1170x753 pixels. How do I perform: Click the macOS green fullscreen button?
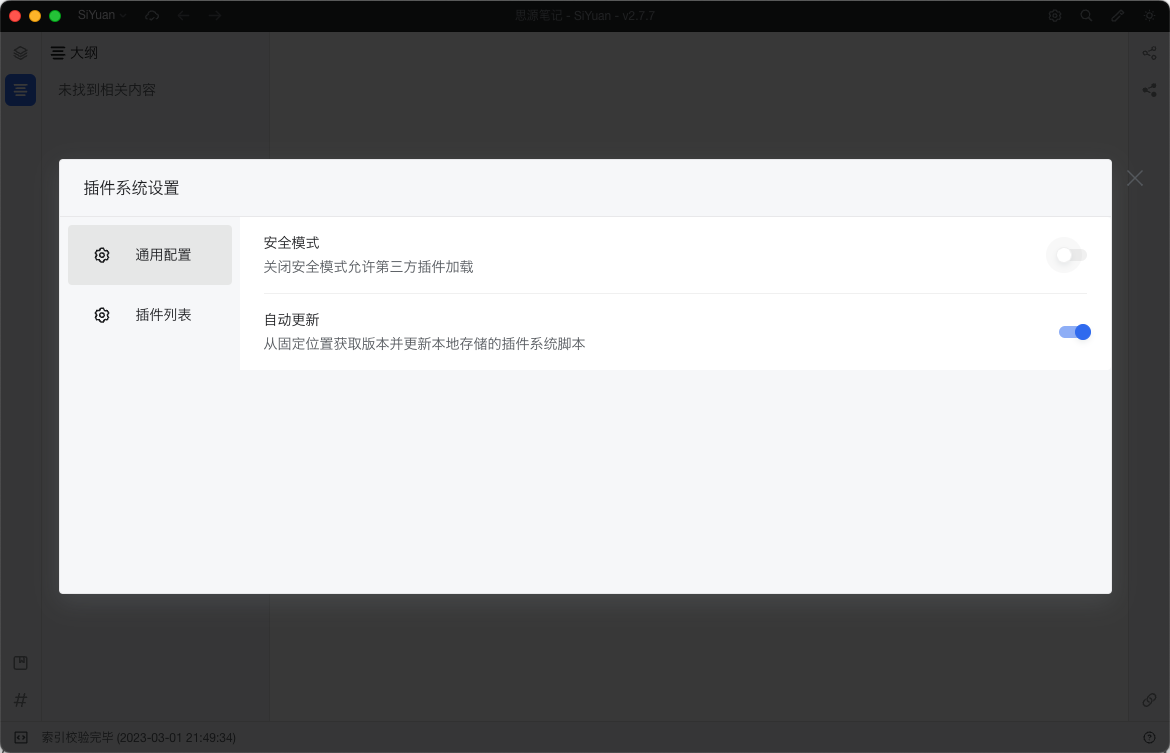[55, 16]
